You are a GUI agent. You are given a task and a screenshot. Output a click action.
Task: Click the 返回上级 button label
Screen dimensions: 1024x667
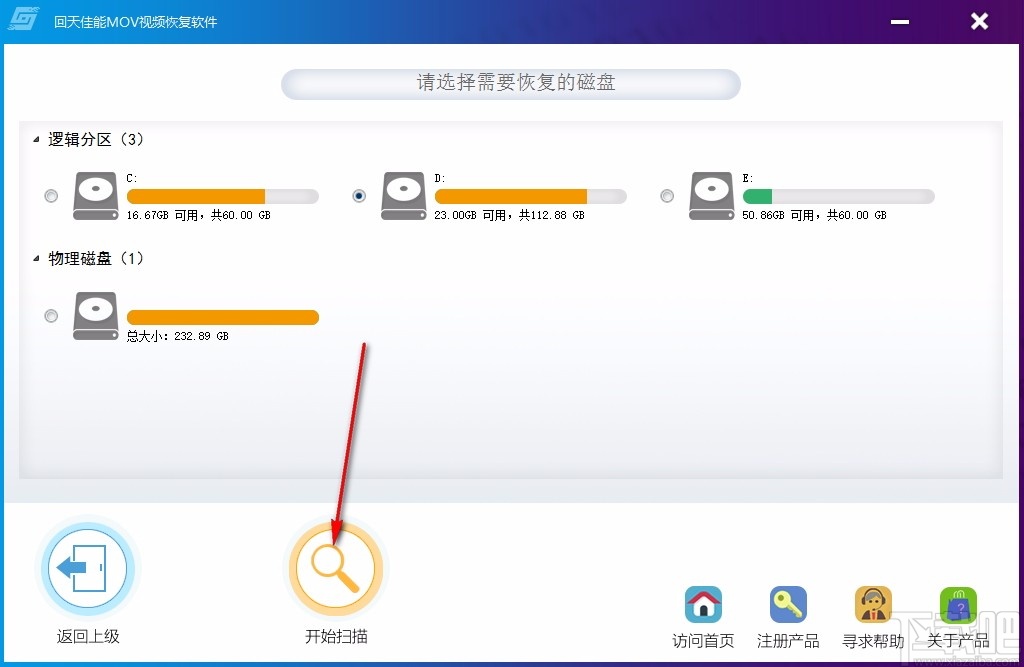tap(88, 634)
